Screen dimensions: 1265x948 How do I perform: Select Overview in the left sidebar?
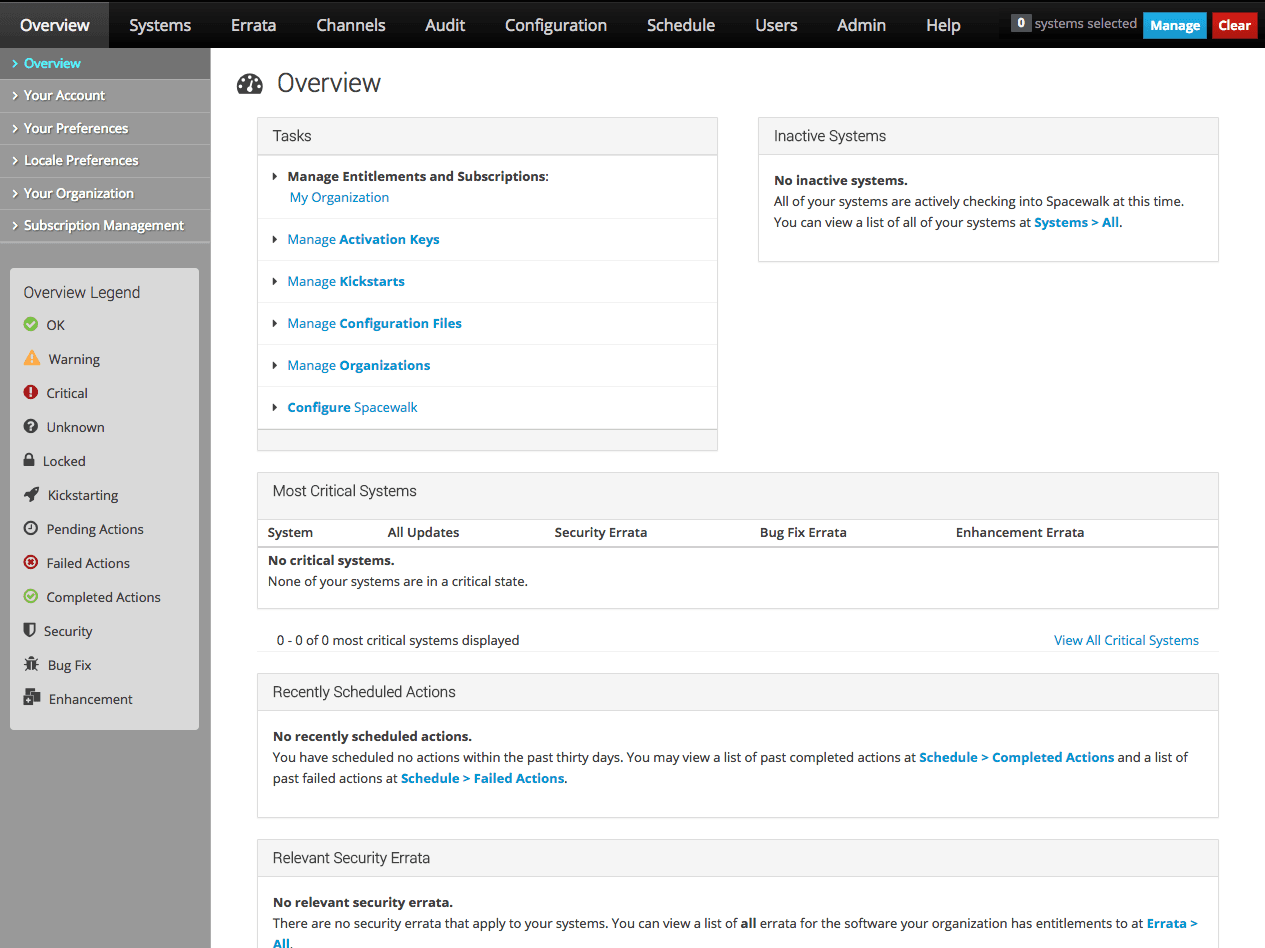coord(105,63)
